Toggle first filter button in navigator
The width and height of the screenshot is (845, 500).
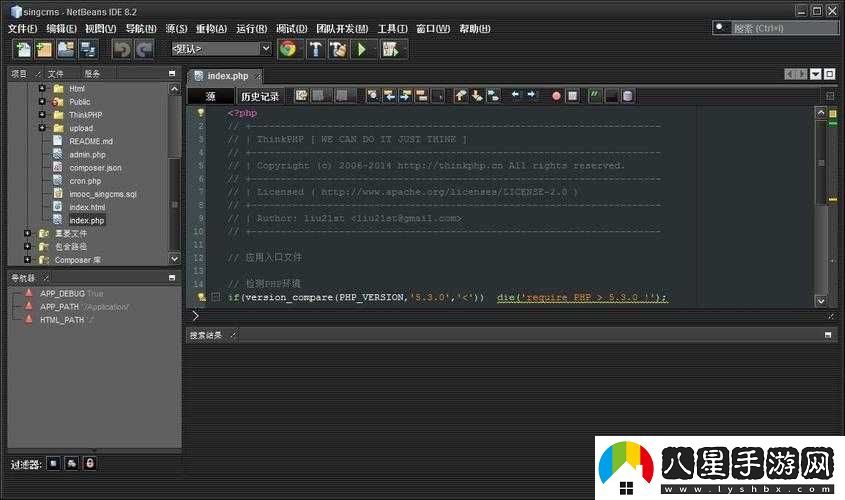53,463
